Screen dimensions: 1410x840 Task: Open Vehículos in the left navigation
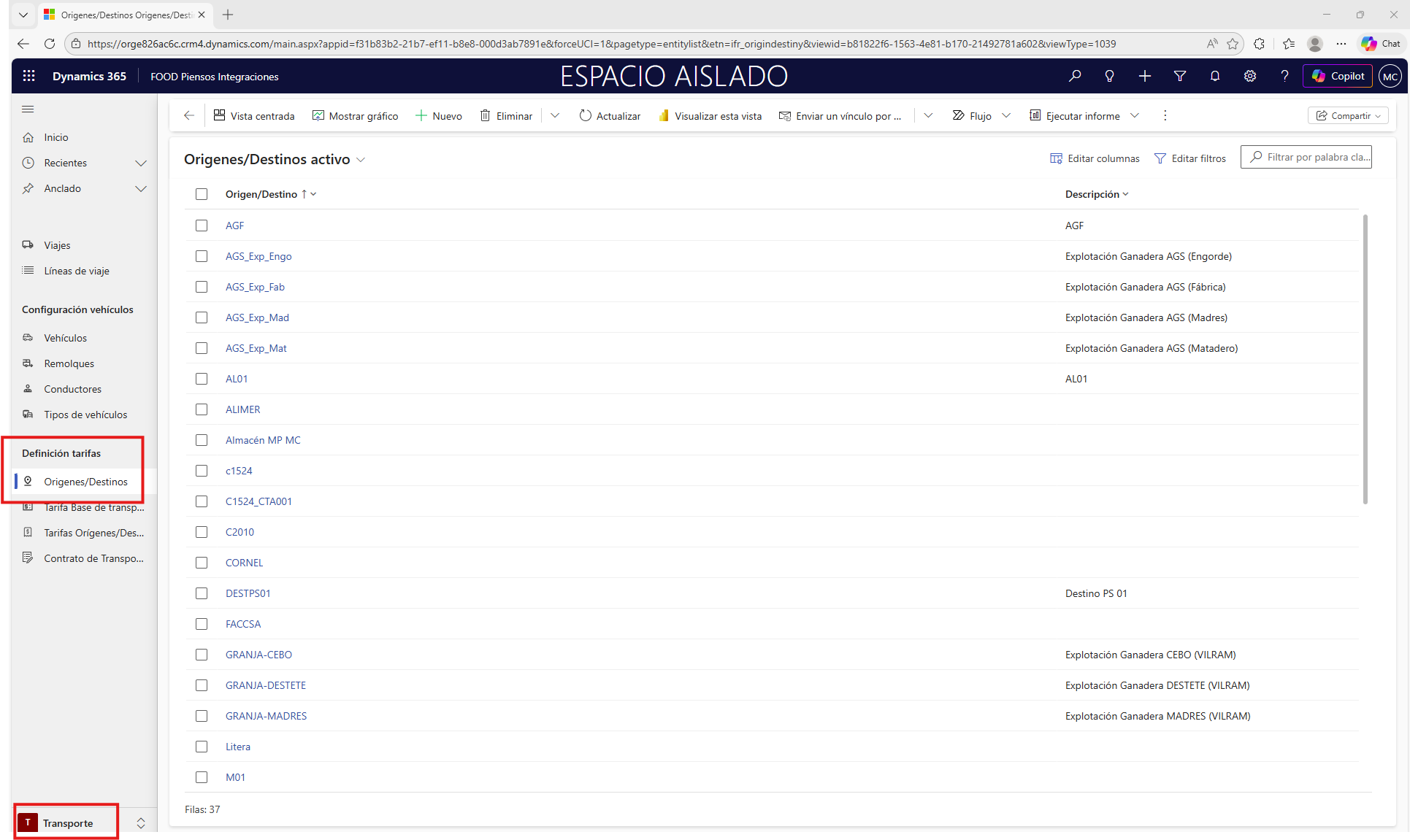coord(65,338)
